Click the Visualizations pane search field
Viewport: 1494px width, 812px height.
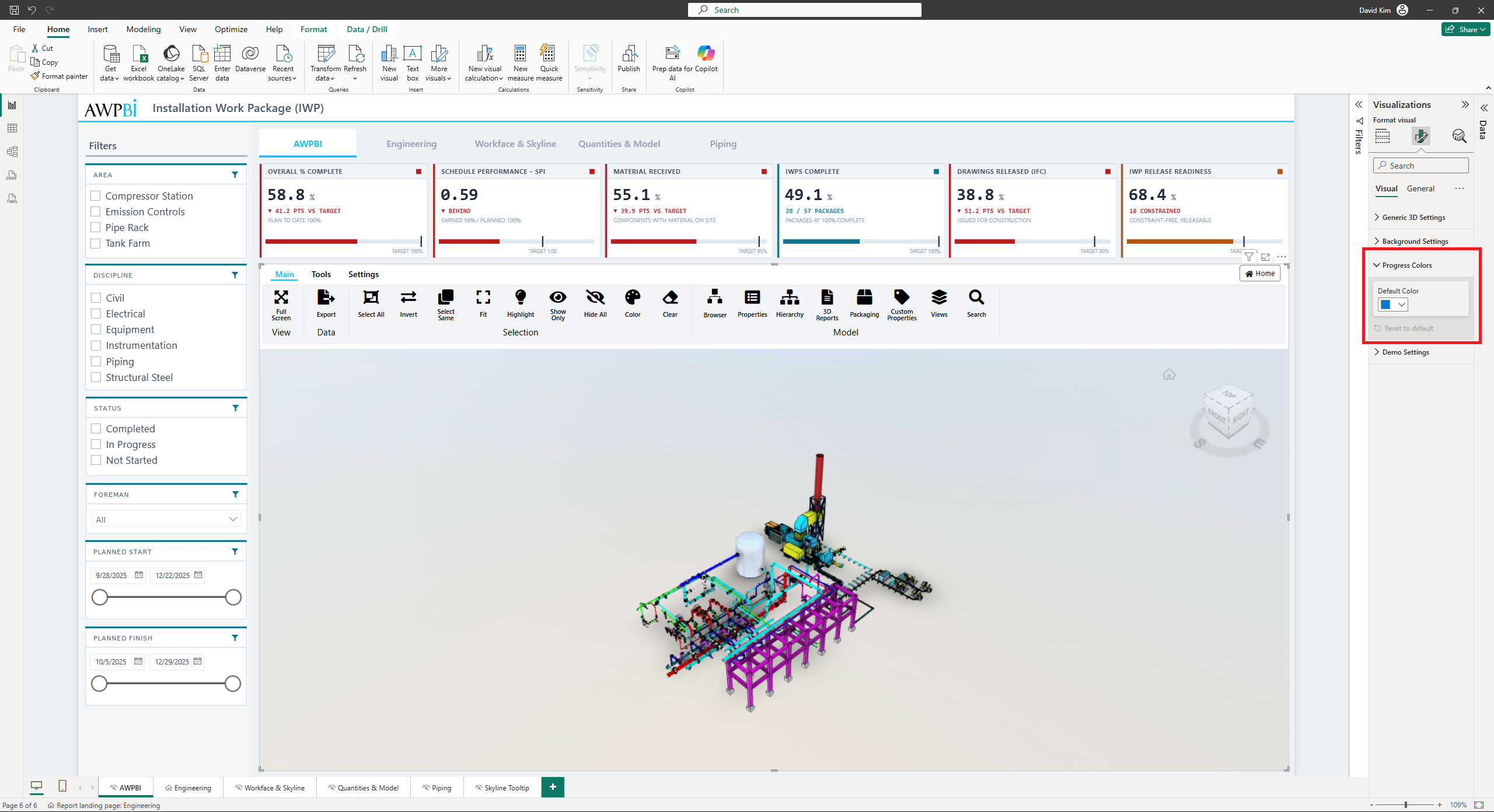coord(1421,166)
